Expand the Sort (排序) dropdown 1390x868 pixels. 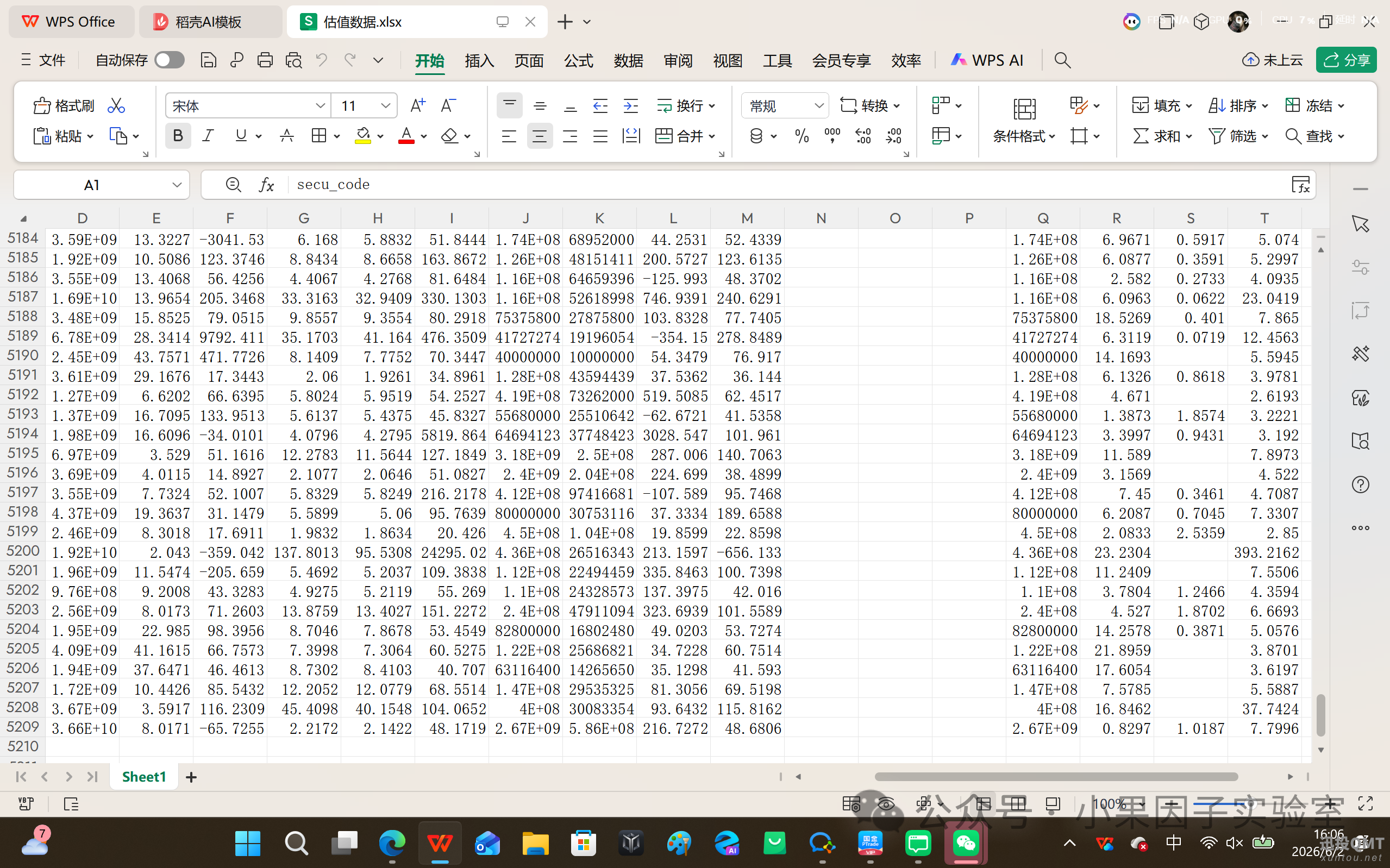[1265, 106]
